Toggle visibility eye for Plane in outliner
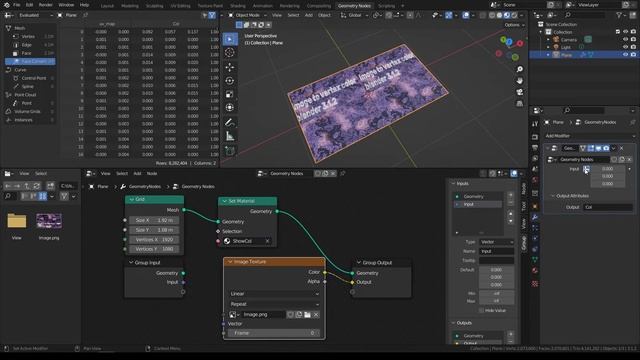The height and width of the screenshot is (360, 640). pyautogui.click(x=625, y=55)
